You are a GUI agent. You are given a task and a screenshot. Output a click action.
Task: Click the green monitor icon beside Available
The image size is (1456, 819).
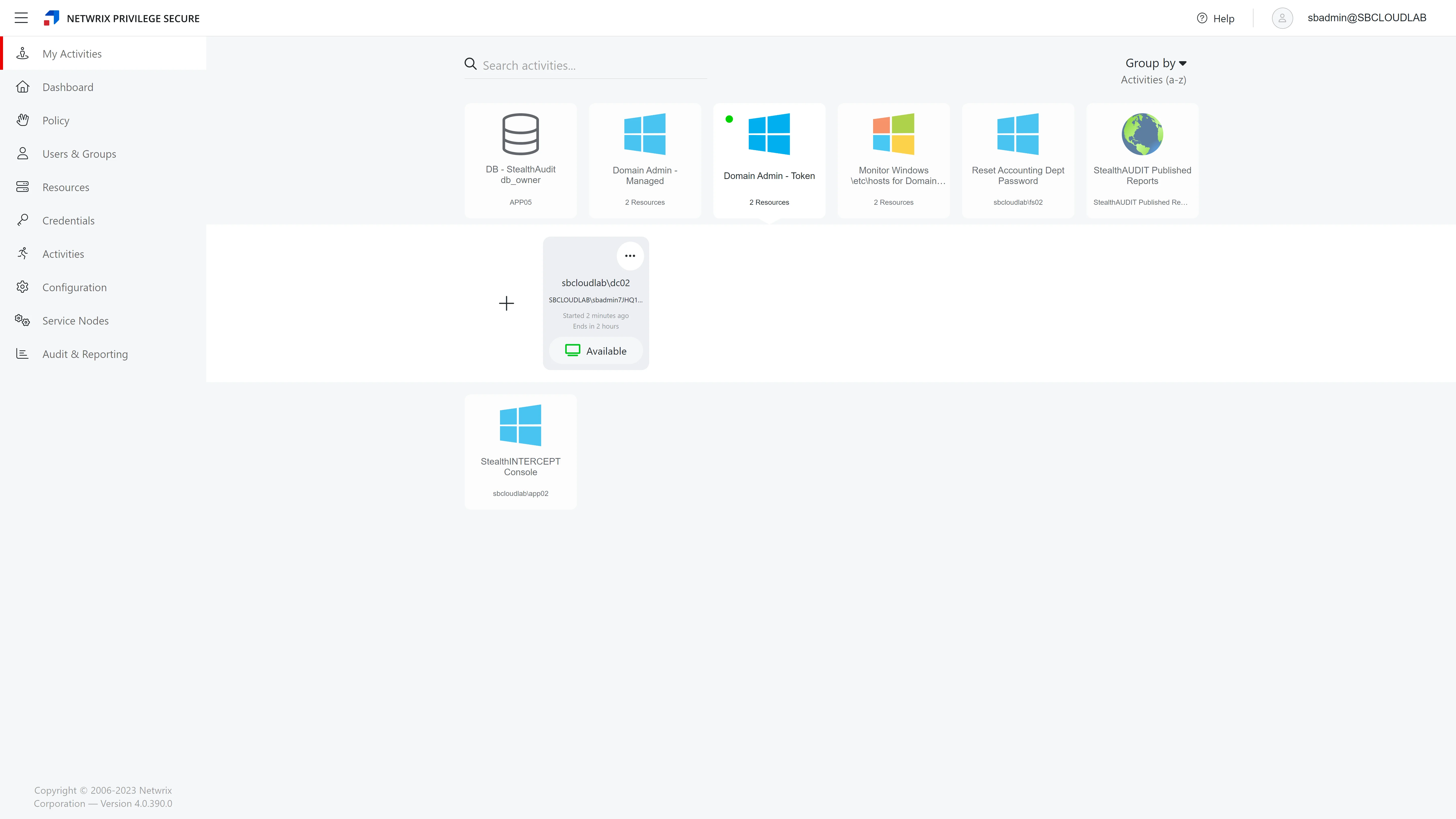[573, 350]
